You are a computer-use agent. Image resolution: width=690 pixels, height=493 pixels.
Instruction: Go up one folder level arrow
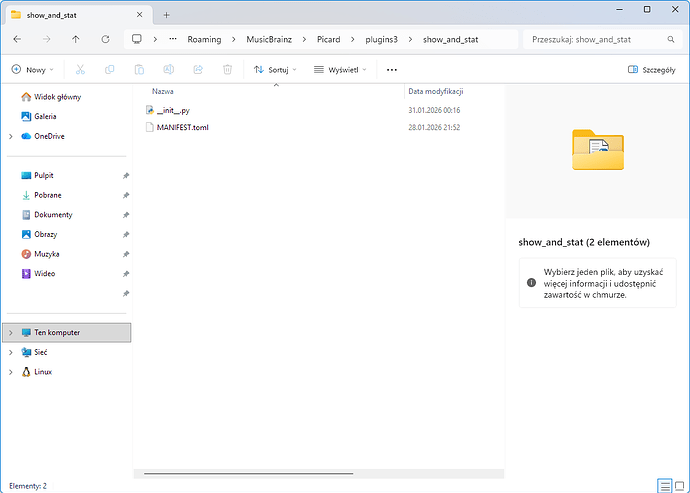[76, 39]
